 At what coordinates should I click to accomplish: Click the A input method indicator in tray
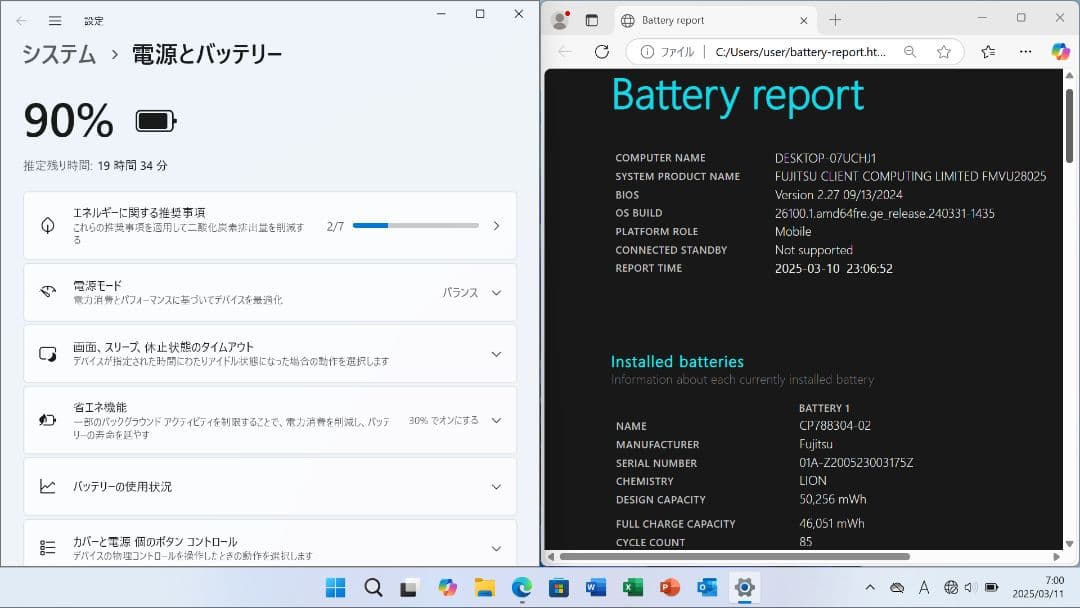click(x=923, y=589)
